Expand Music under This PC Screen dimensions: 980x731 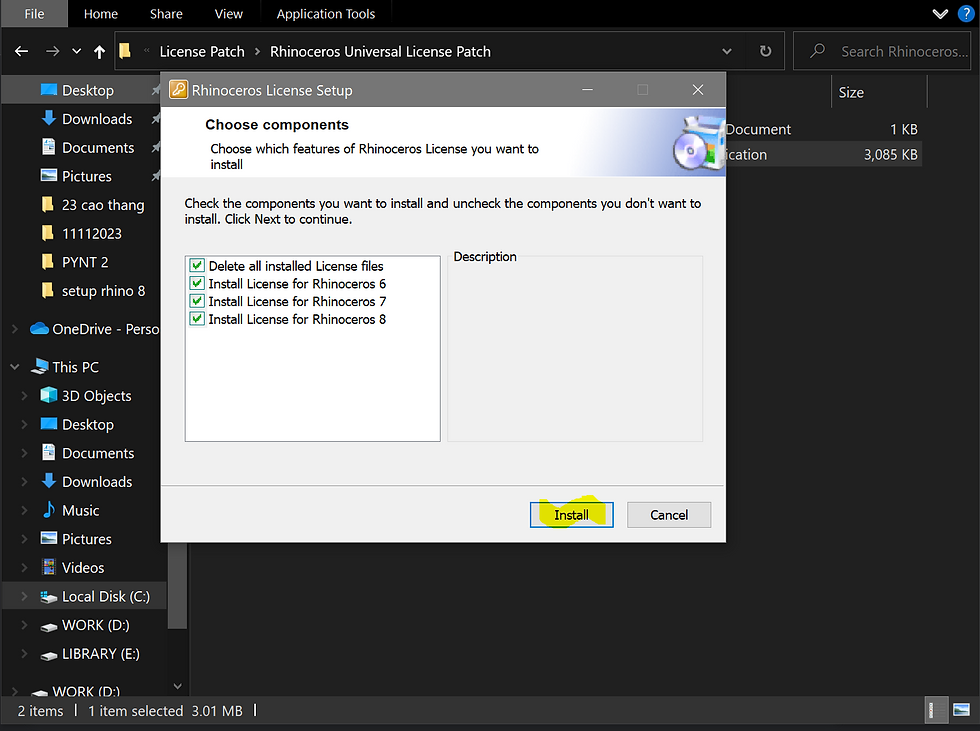pyautogui.click(x=24, y=511)
